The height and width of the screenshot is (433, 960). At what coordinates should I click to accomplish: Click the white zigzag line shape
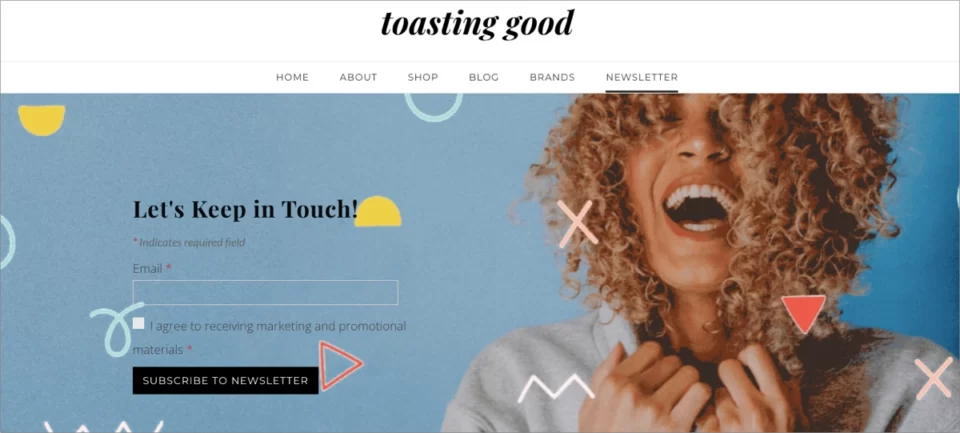pos(555,388)
